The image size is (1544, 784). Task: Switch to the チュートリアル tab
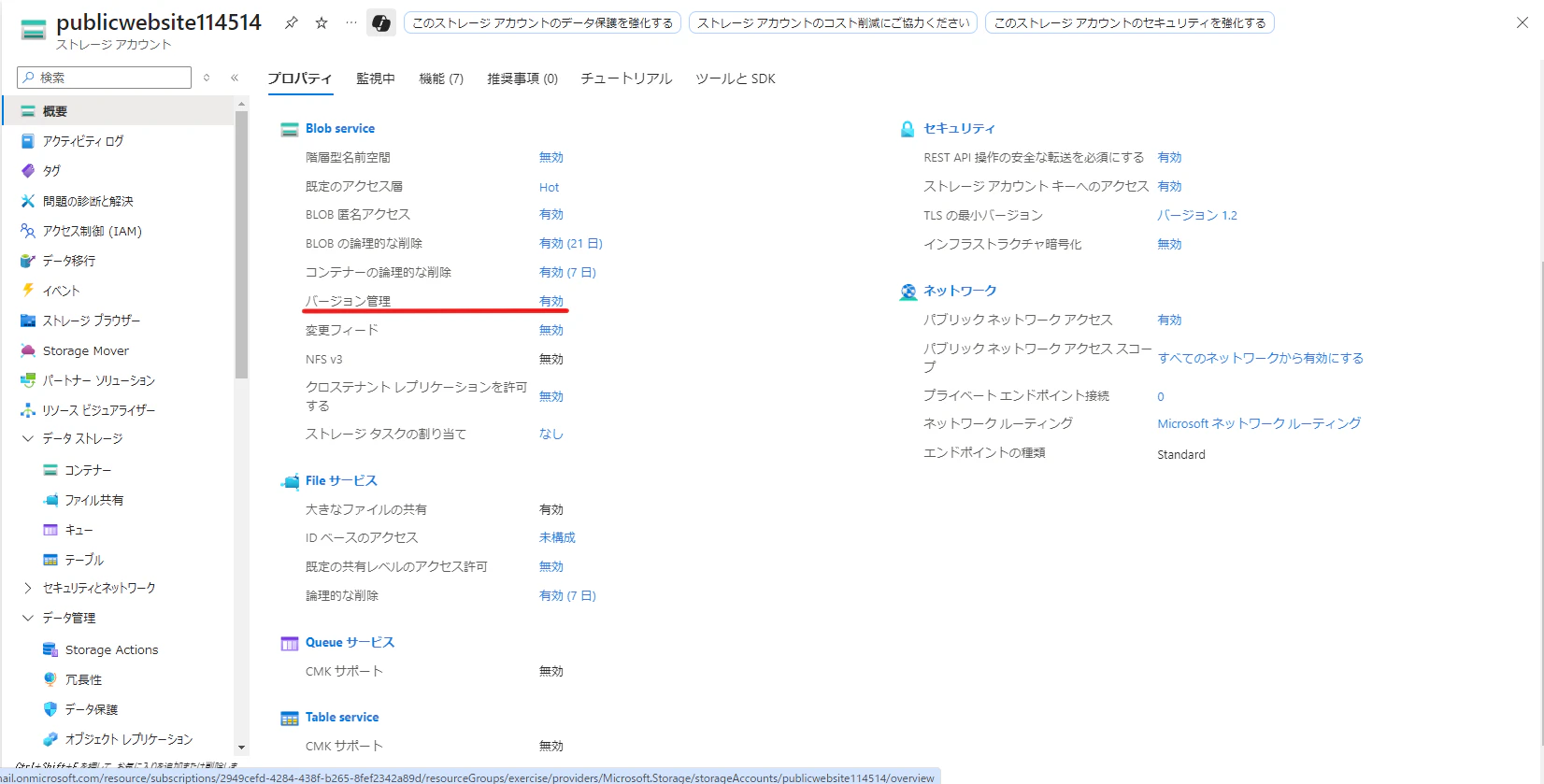click(626, 78)
